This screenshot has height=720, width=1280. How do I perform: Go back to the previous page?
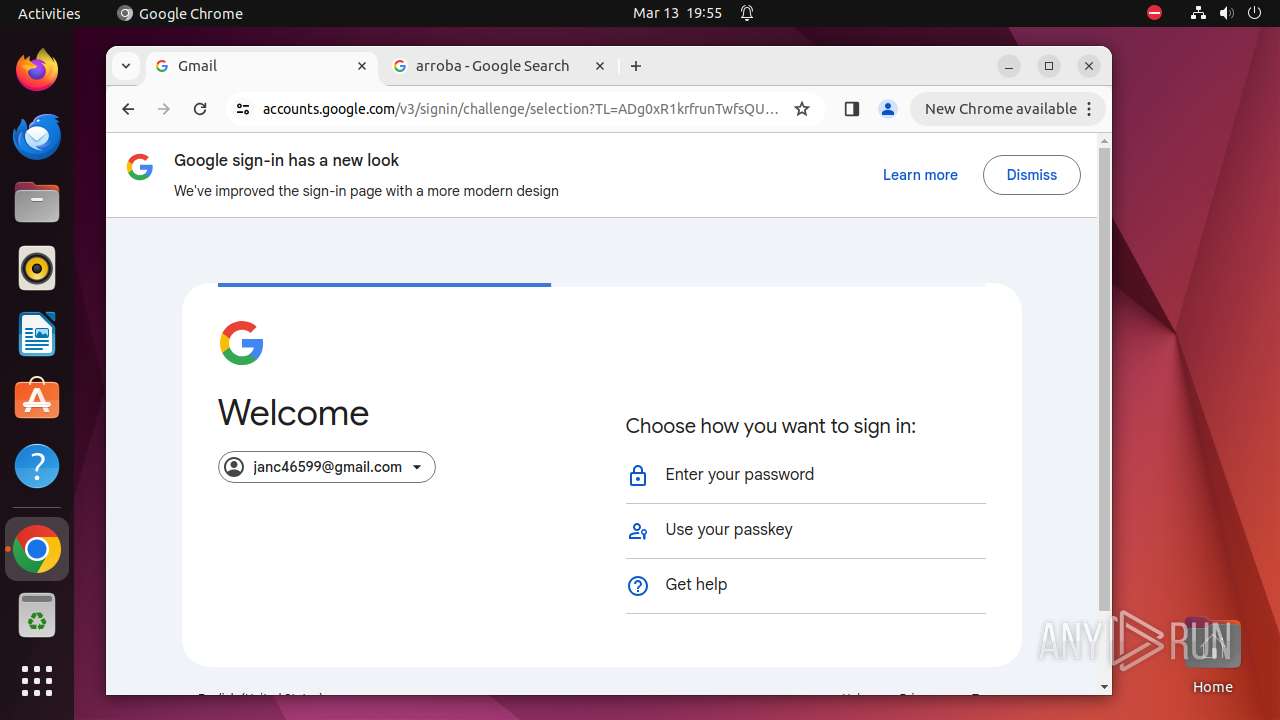pyautogui.click(x=128, y=109)
